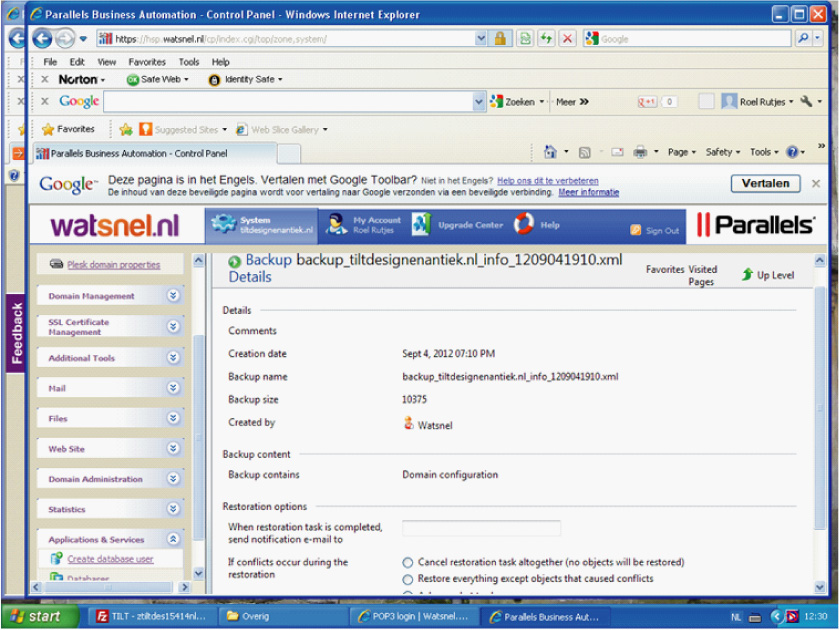This screenshot has width=839, height=630.
Task: Expand the Web Site section
Action: pyautogui.click(x=173, y=448)
